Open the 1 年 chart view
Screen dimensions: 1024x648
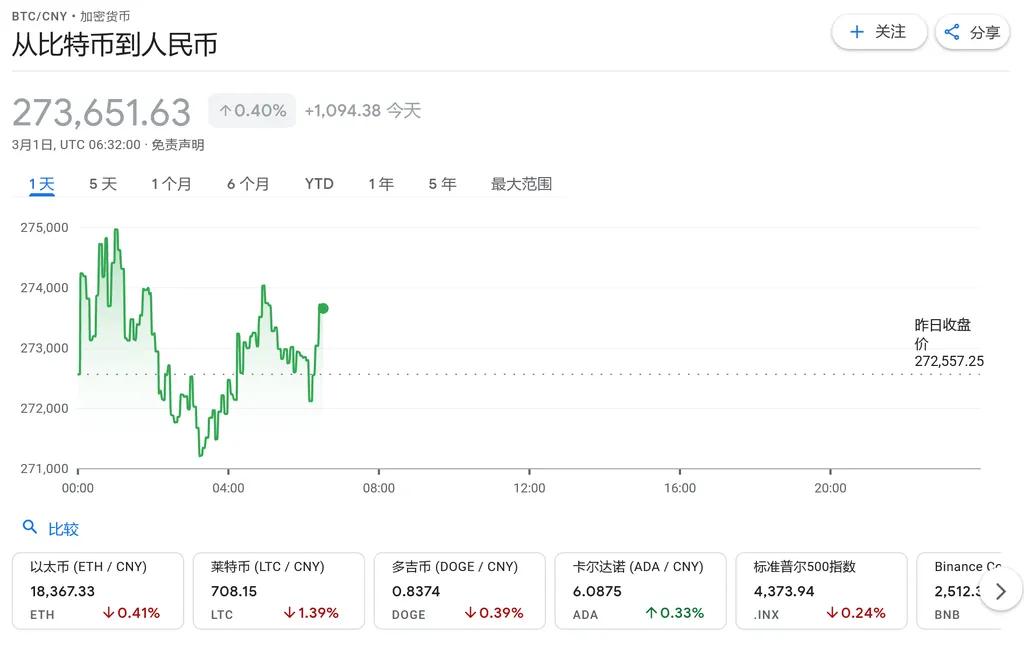(381, 184)
